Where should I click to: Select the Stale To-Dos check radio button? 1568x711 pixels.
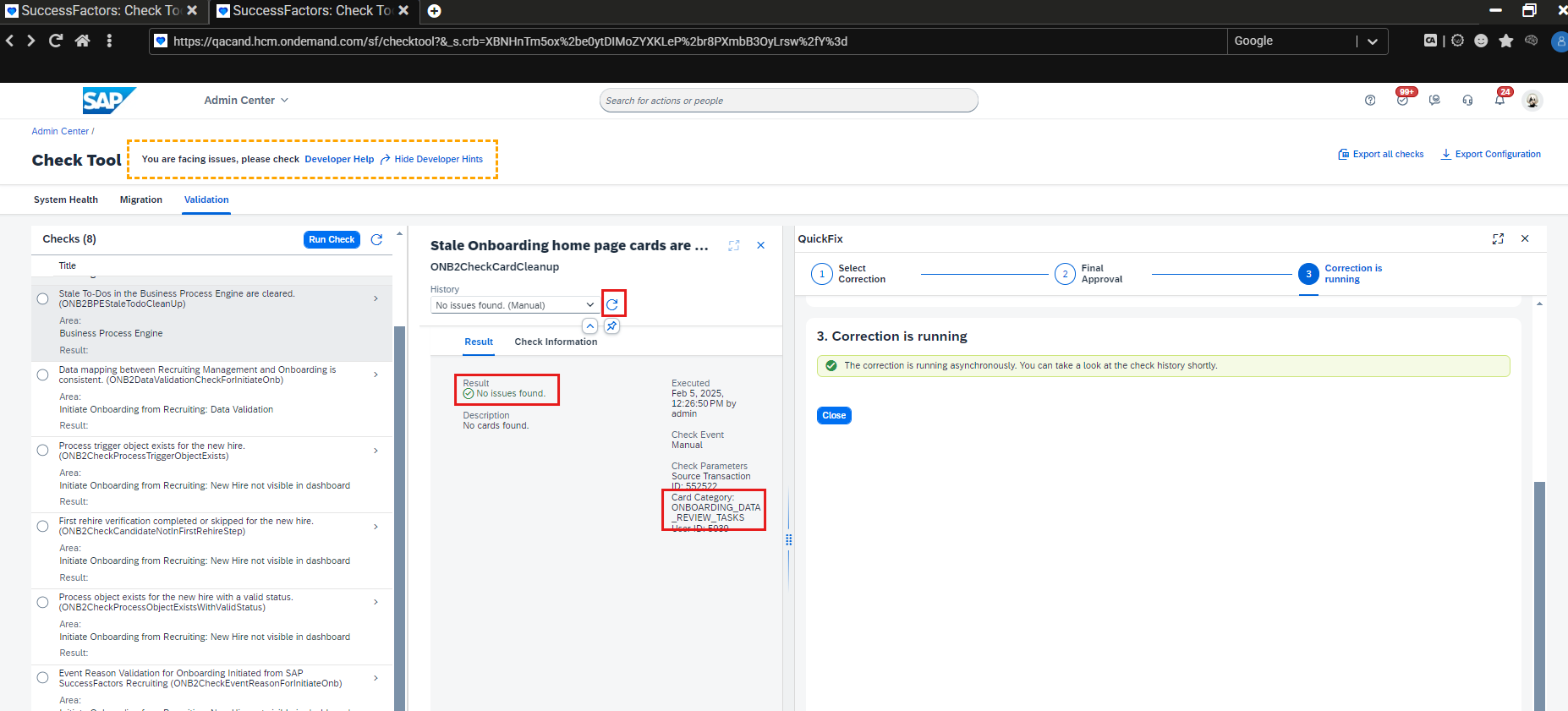[x=43, y=298]
